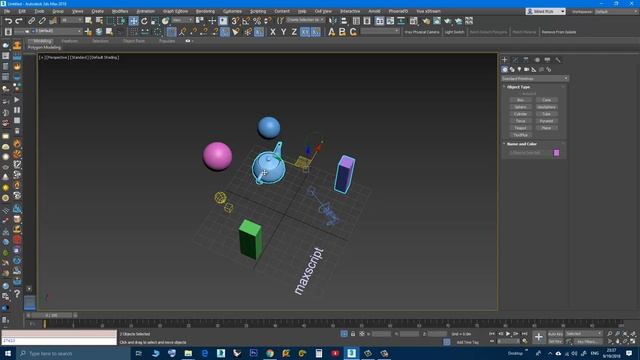Open the Select by Name dialog icon
Image resolution: width=640 pixels, height=360 pixels.
coord(99,21)
